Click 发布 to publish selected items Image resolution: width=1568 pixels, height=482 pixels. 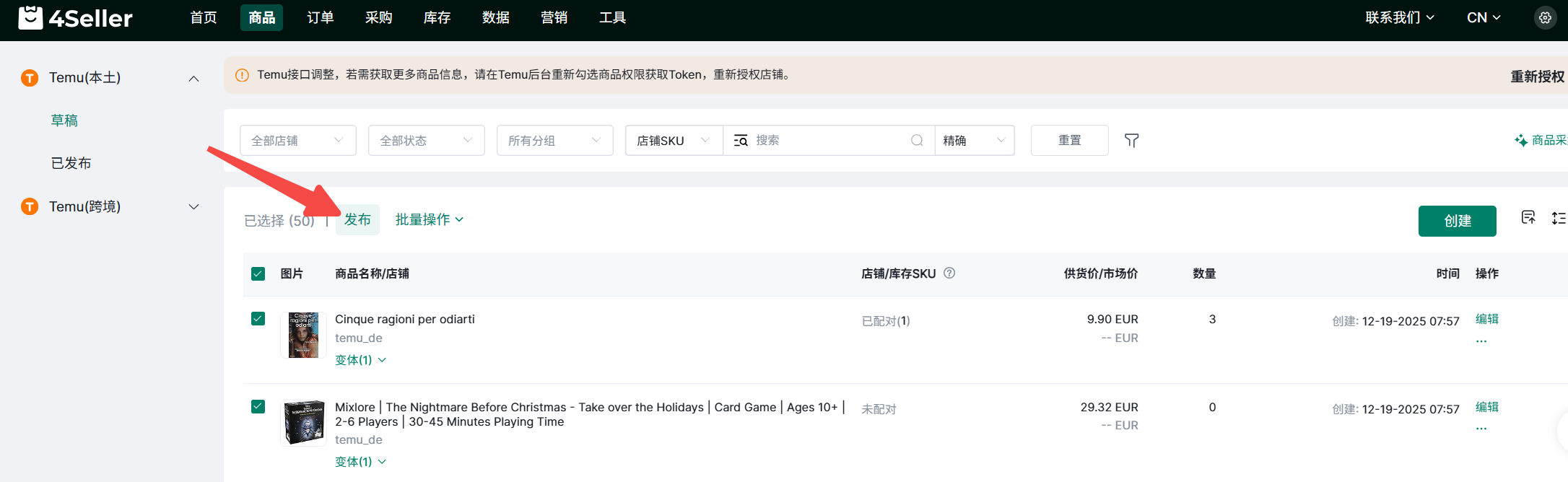[x=357, y=219]
